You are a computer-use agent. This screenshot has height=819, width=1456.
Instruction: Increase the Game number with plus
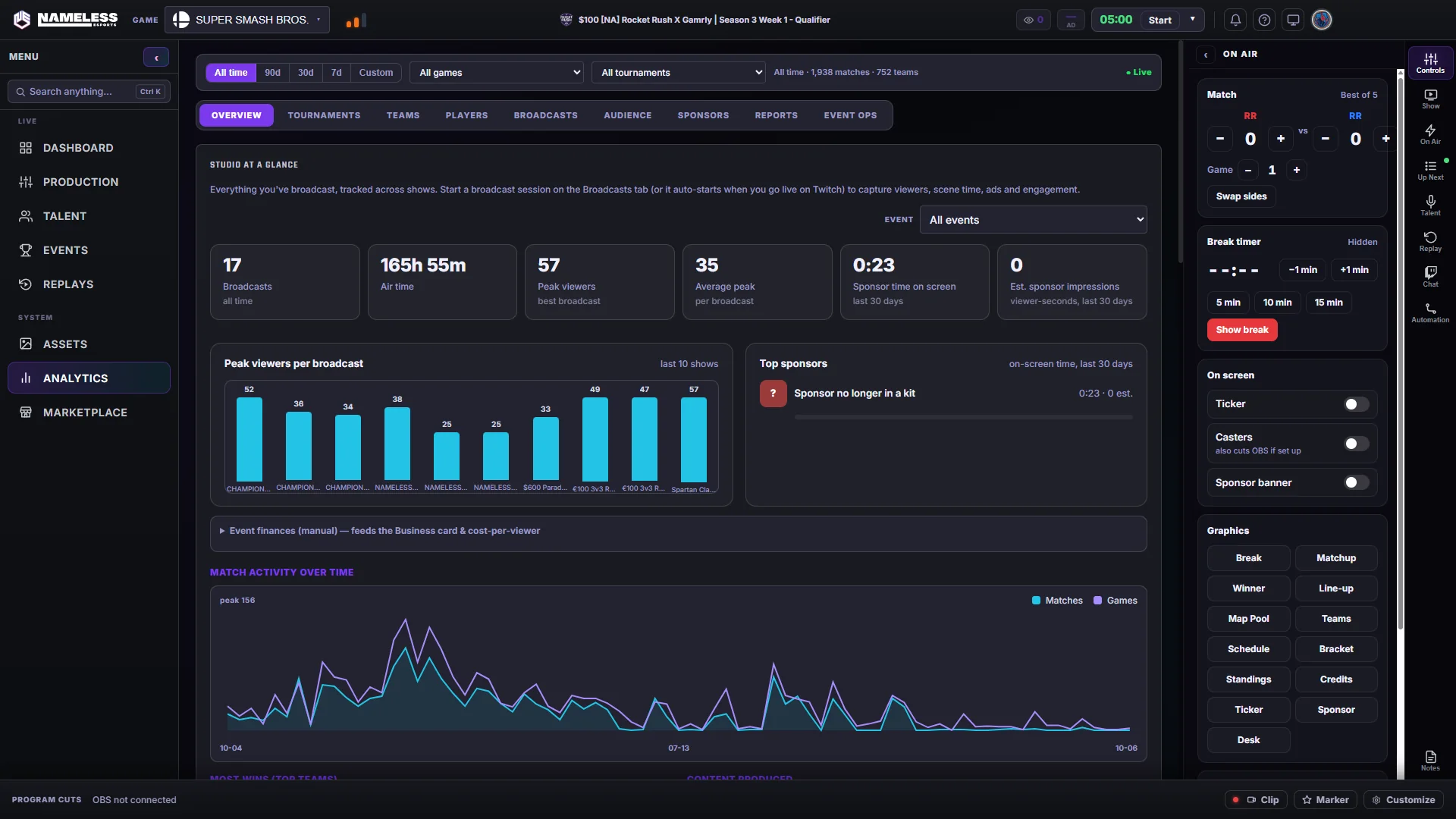click(x=1297, y=170)
